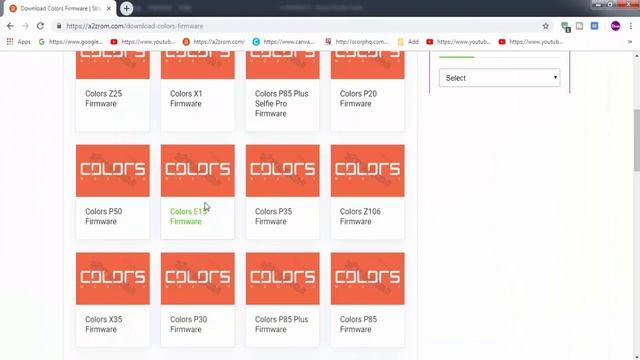This screenshot has height=360, width=640.
Task: Go back to the previous page
Action: pyautogui.click(x=10, y=26)
